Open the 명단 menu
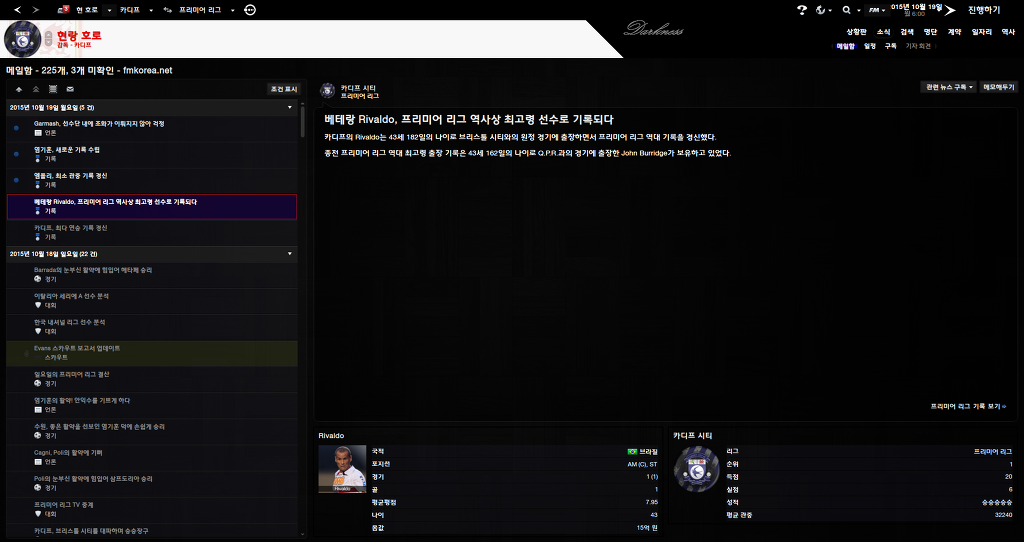Viewport: 1024px width, 542px height. (931, 31)
